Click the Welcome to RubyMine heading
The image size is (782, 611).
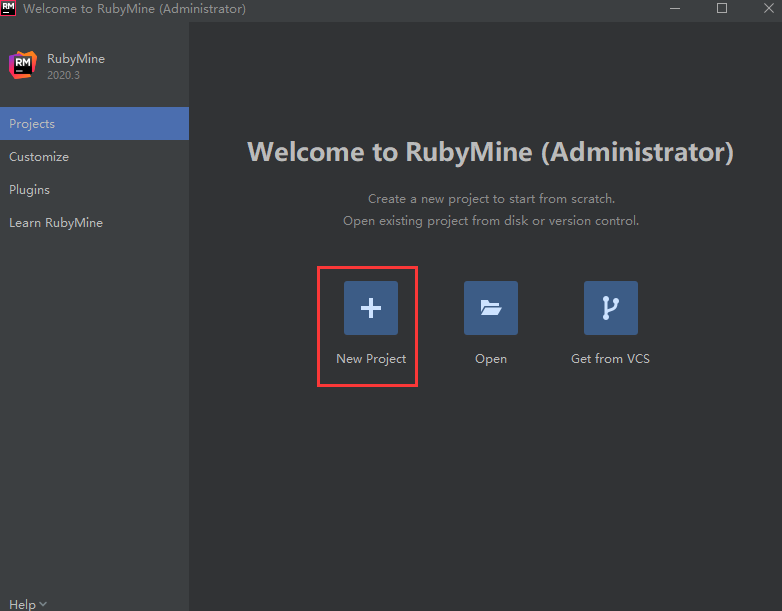[x=490, y=152]
